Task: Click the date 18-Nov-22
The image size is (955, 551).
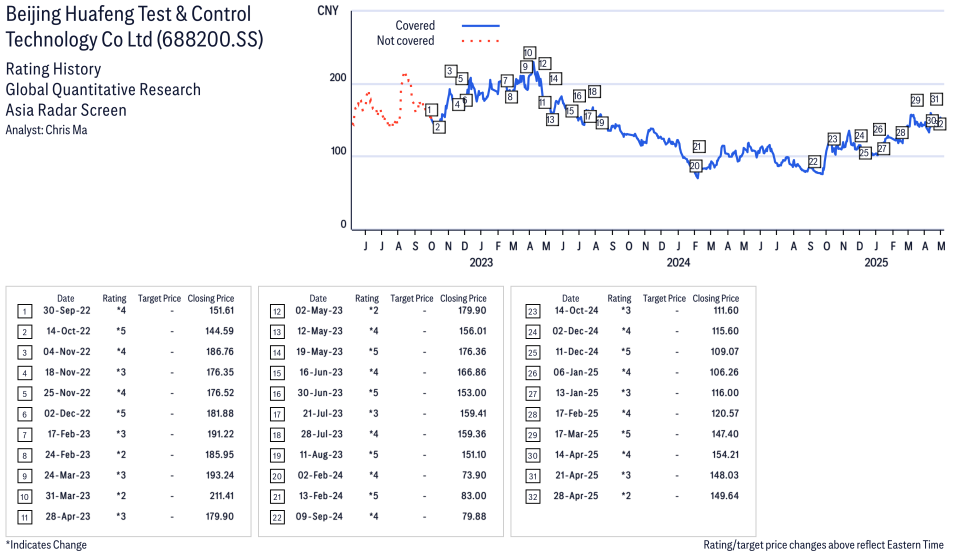Action: tap(67, 372)
